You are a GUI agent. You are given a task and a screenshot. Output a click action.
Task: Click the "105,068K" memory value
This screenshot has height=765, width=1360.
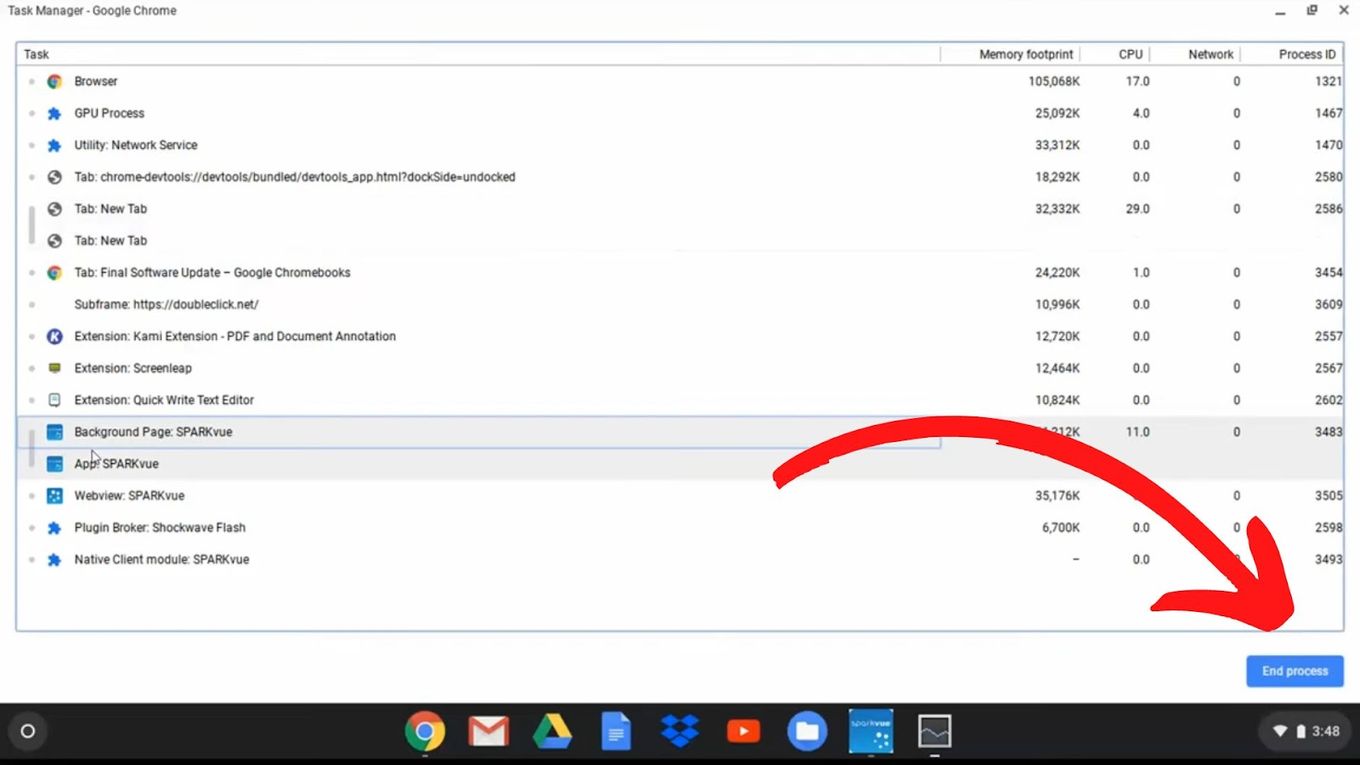pyautogui.click(x=1054, y=81)
